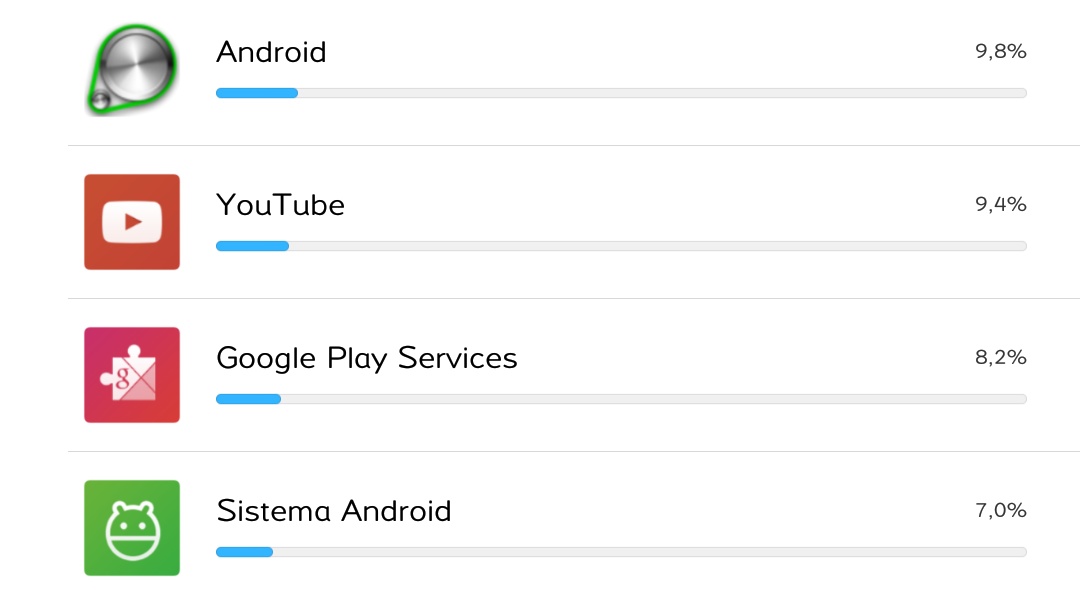Click the 7,0% Sistema Android percentage
The image size is (1080, 590).
tap(1000, 510)
